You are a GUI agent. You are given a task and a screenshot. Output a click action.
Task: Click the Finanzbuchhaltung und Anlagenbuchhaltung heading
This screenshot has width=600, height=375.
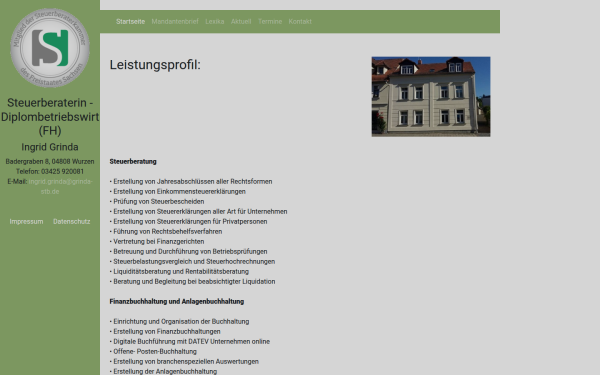tap(177, 302)
